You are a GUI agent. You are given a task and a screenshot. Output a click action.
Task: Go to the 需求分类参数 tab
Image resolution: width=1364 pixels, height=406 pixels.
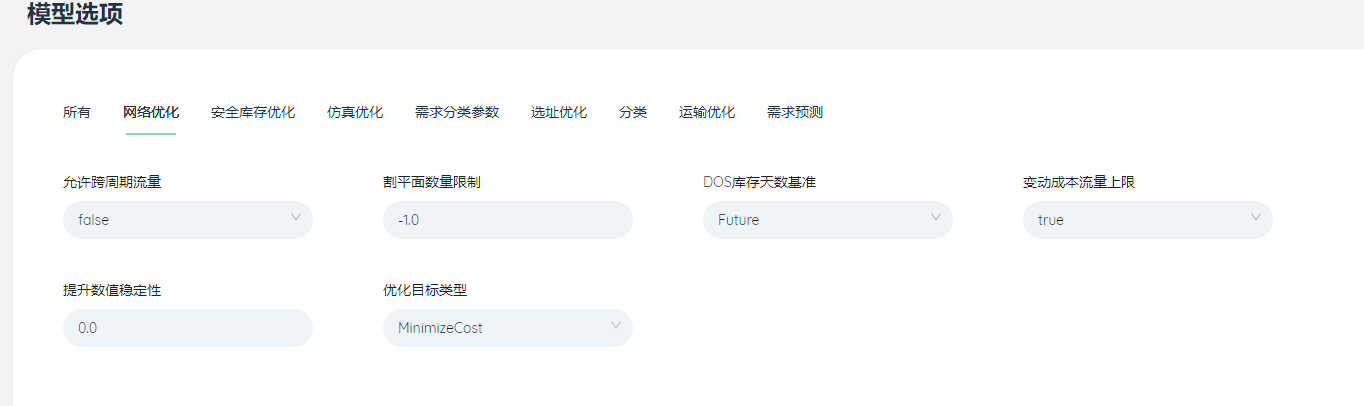[457, 112]
